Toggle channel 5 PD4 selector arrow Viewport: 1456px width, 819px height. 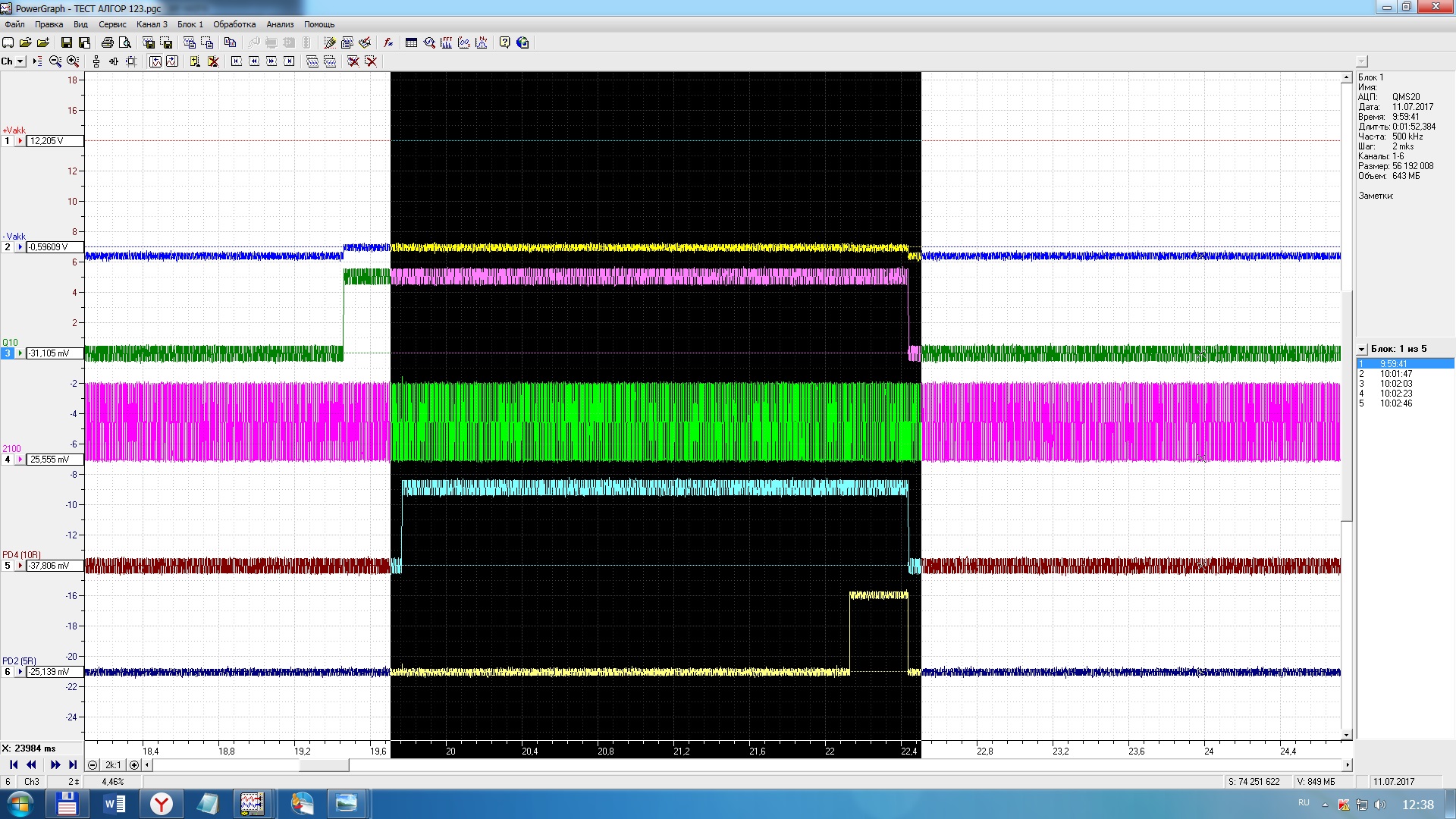(20, 566)
